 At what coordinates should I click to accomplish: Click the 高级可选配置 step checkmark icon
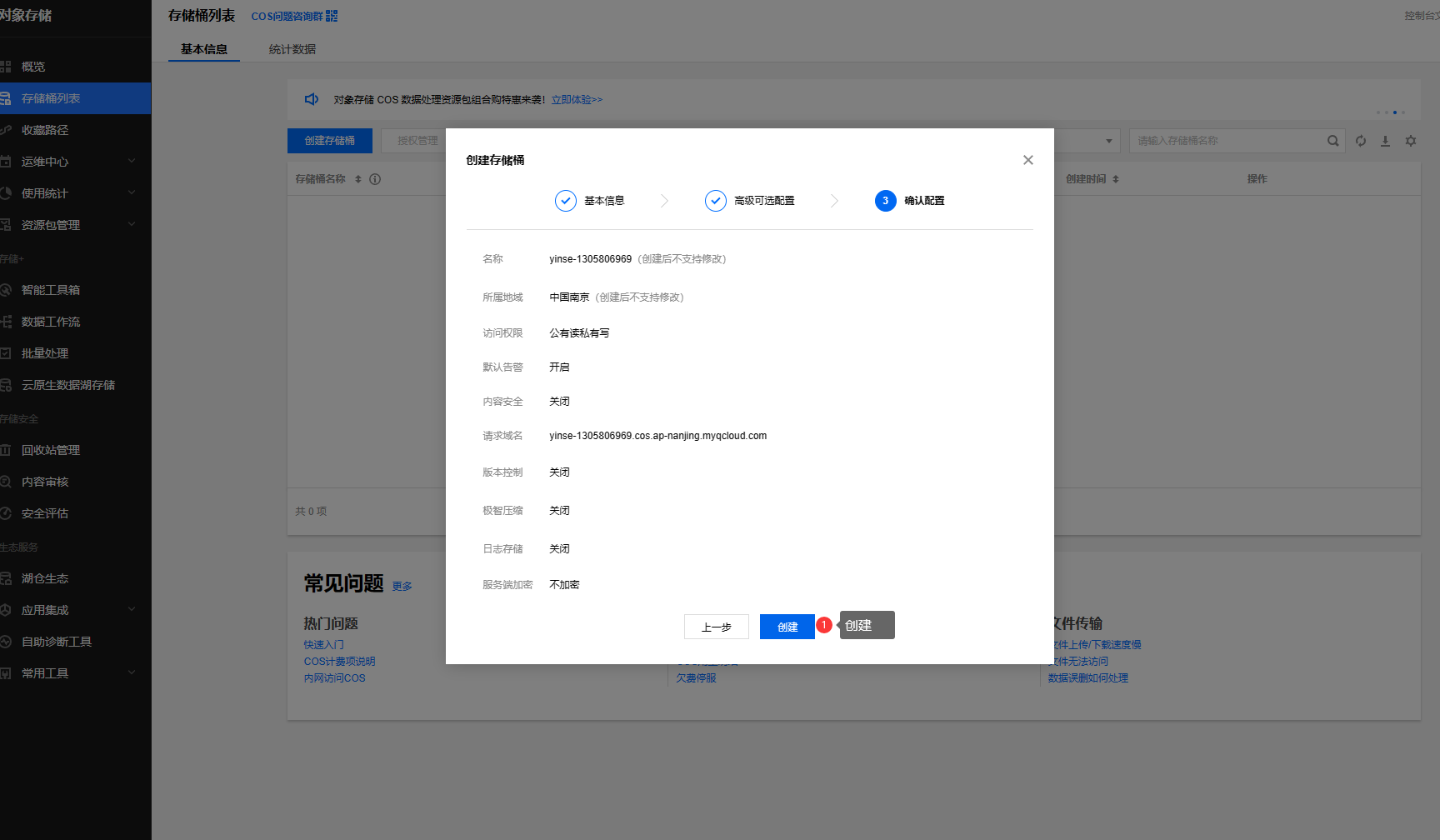pyautogui.click(x=715, y=201)
